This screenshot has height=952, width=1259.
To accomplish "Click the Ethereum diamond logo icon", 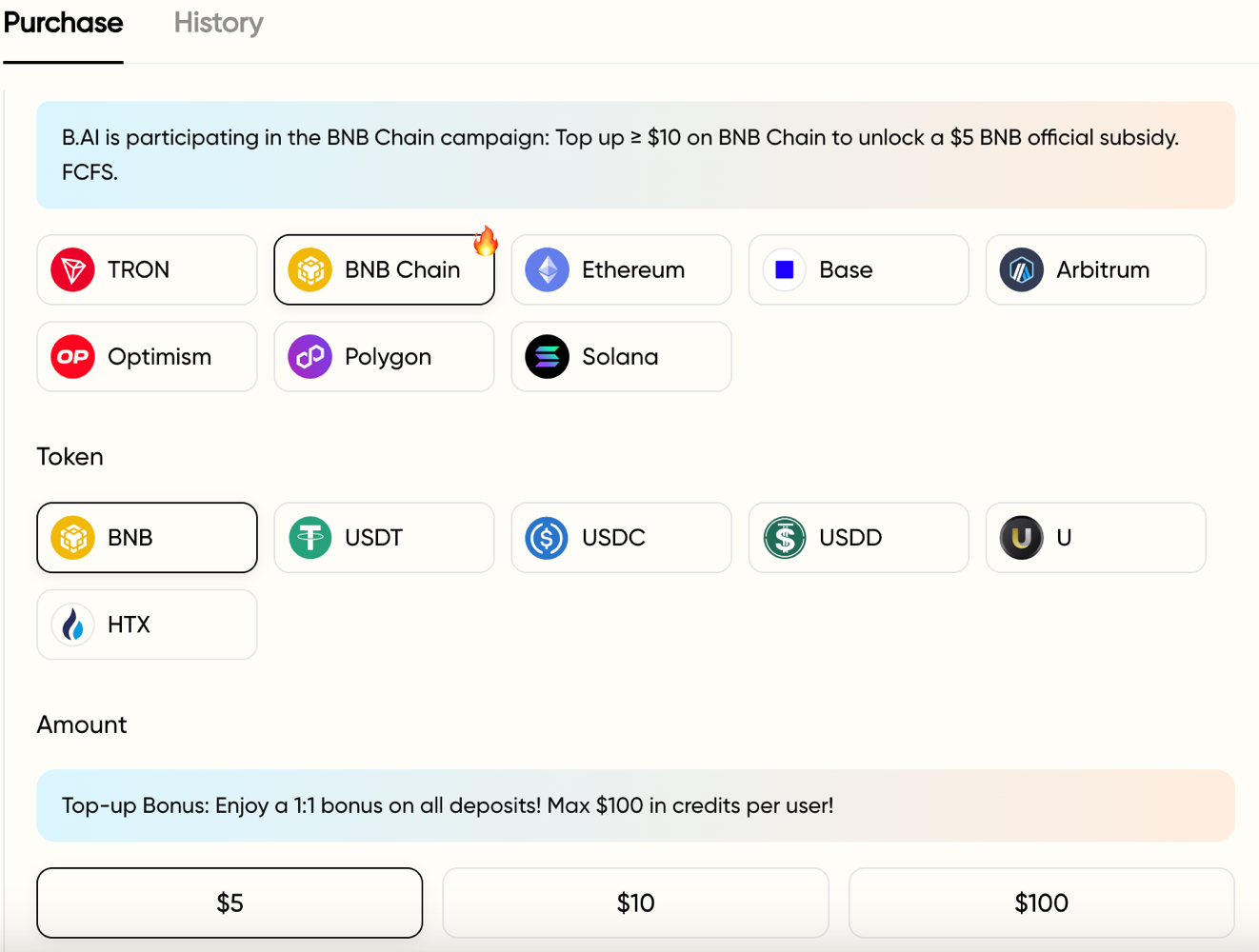I will coord(547,269).
